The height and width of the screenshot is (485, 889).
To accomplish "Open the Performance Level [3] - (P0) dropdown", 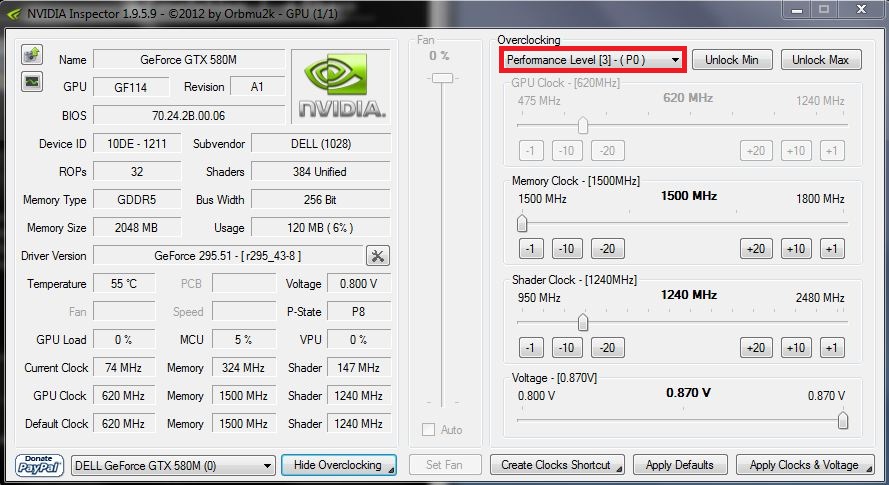I will (x=592, y=60).
